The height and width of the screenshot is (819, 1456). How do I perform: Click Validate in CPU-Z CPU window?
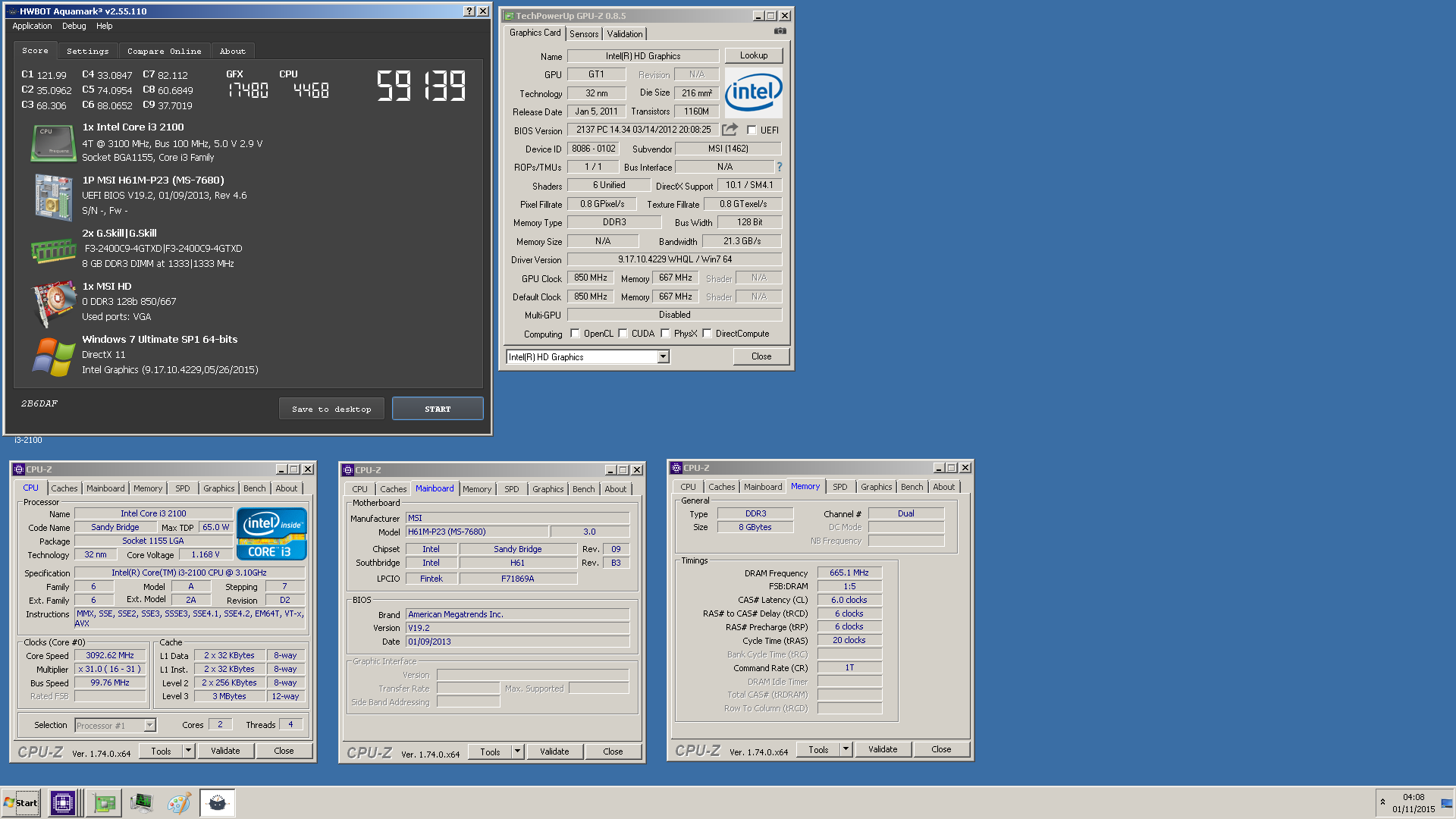(225, 751)
